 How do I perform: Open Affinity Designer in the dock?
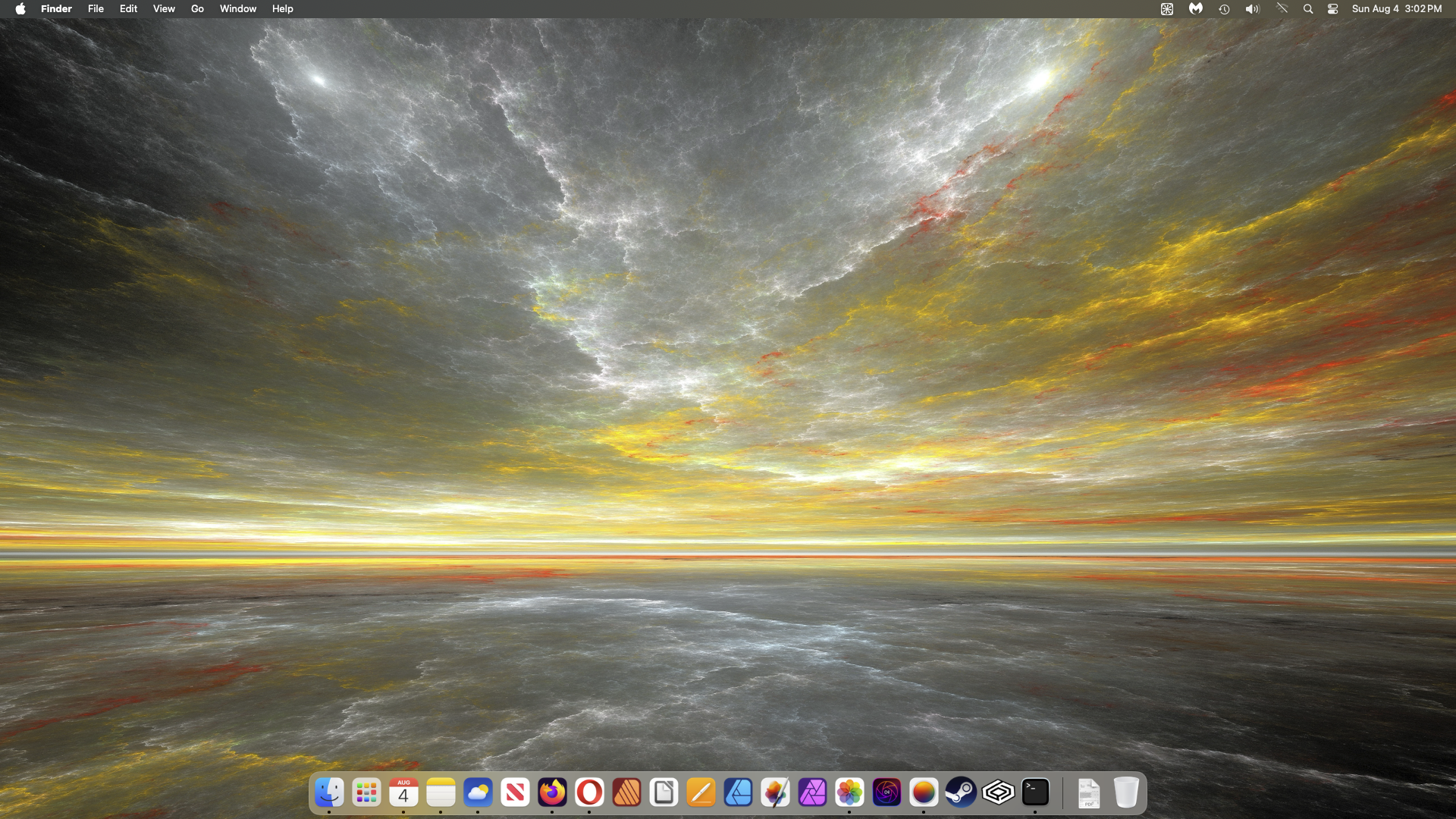click(x=738, y=792)
